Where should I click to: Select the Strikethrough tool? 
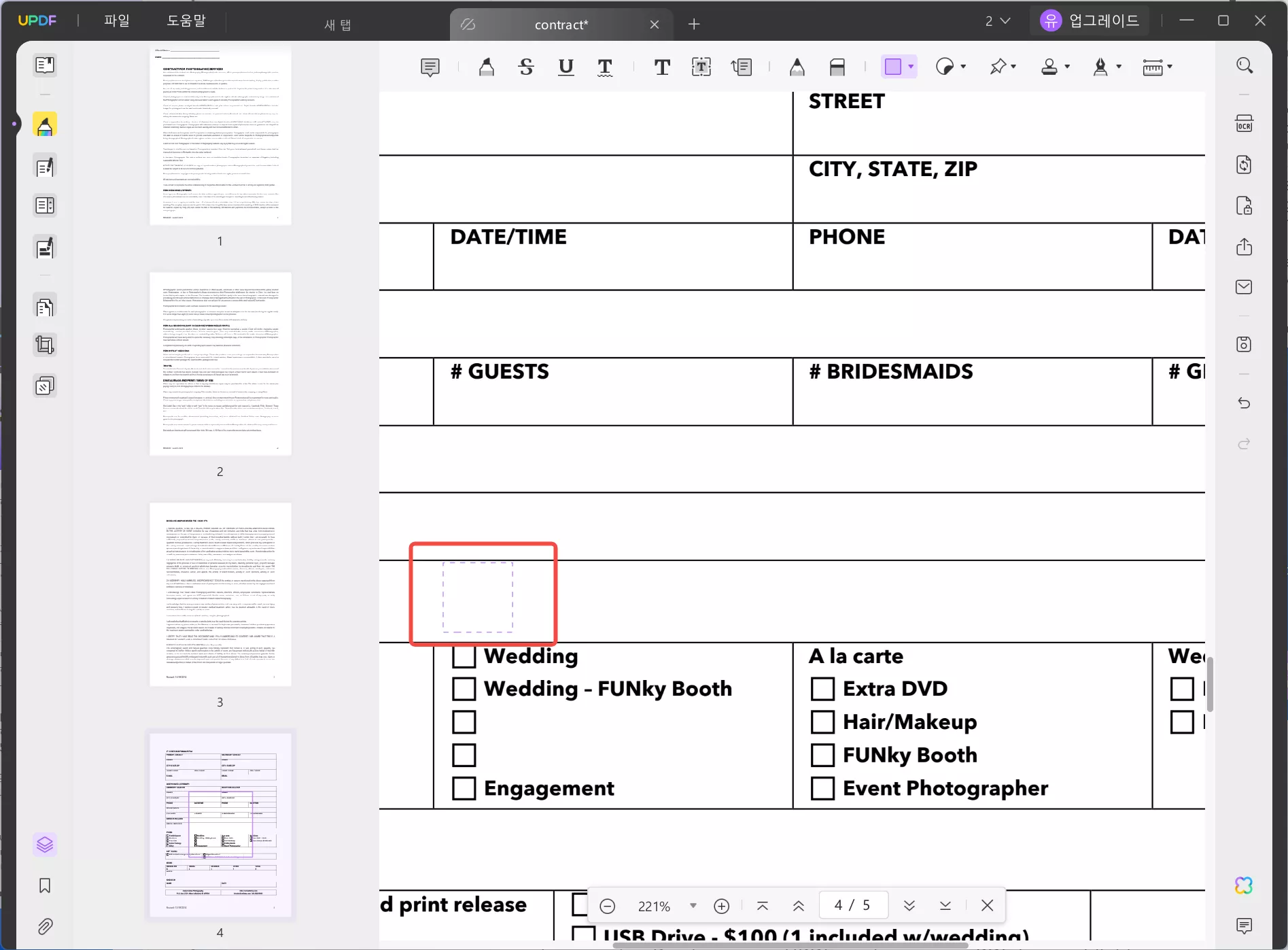[x=526, y=67]
